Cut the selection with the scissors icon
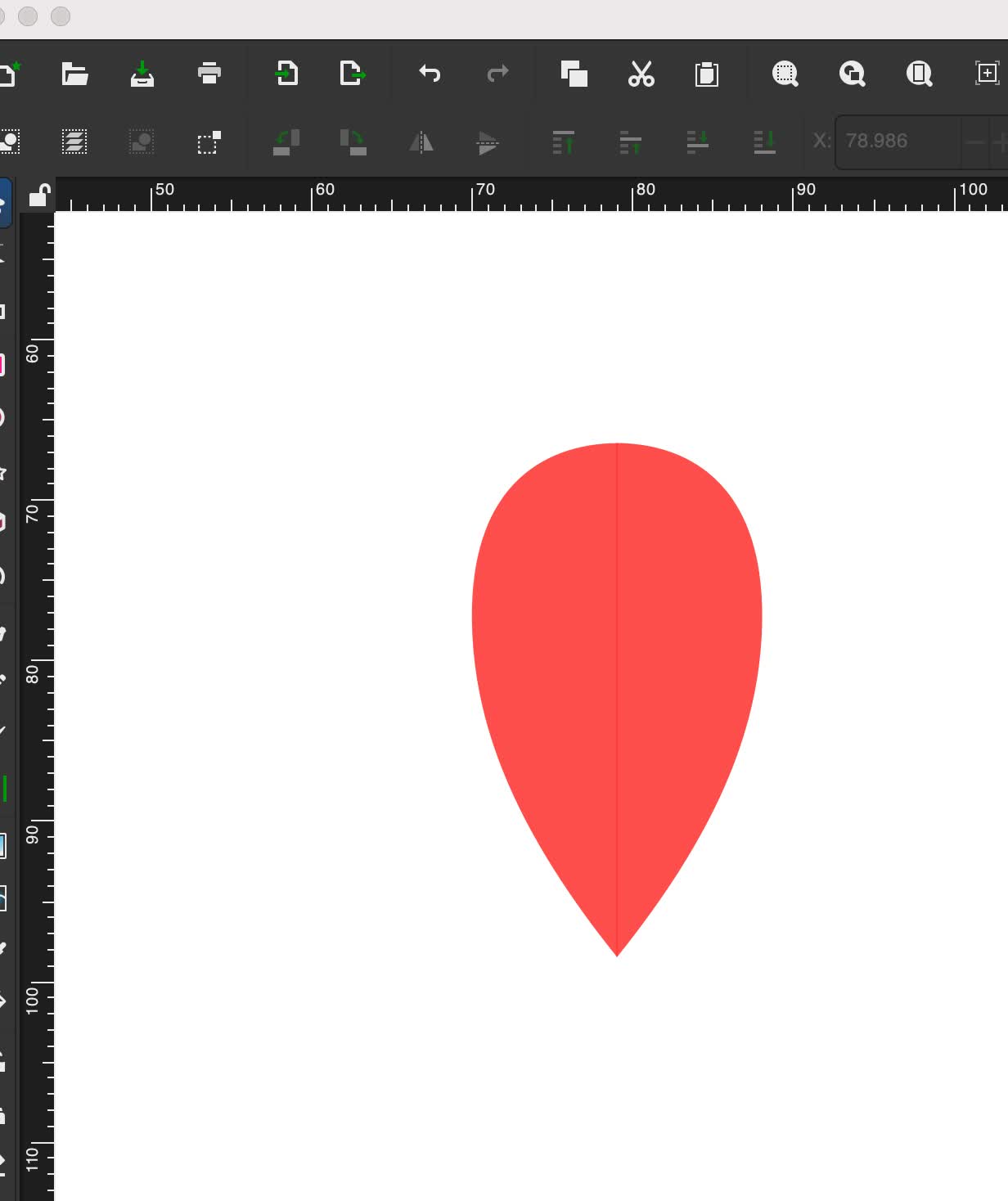This screenshot has height=1201, width=1008. [641, 74]
